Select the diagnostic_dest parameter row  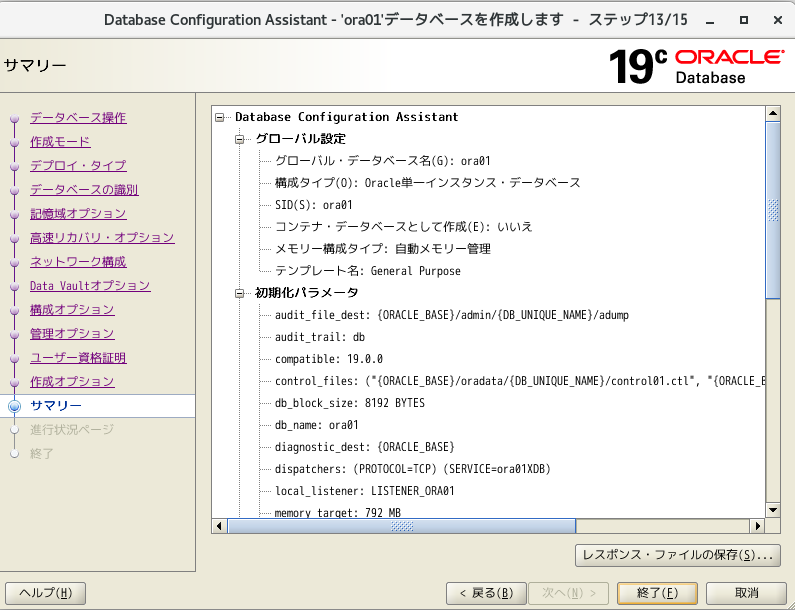tap(365, 447)
